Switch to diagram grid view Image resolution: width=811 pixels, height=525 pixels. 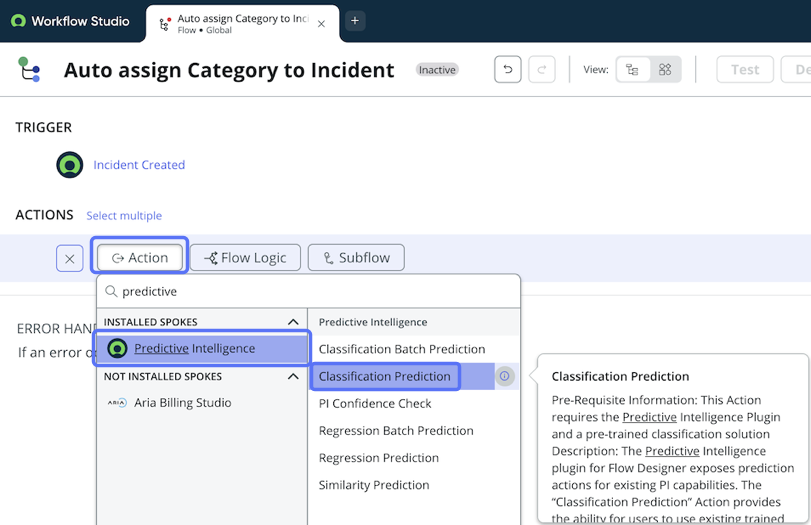pos(665,69)
